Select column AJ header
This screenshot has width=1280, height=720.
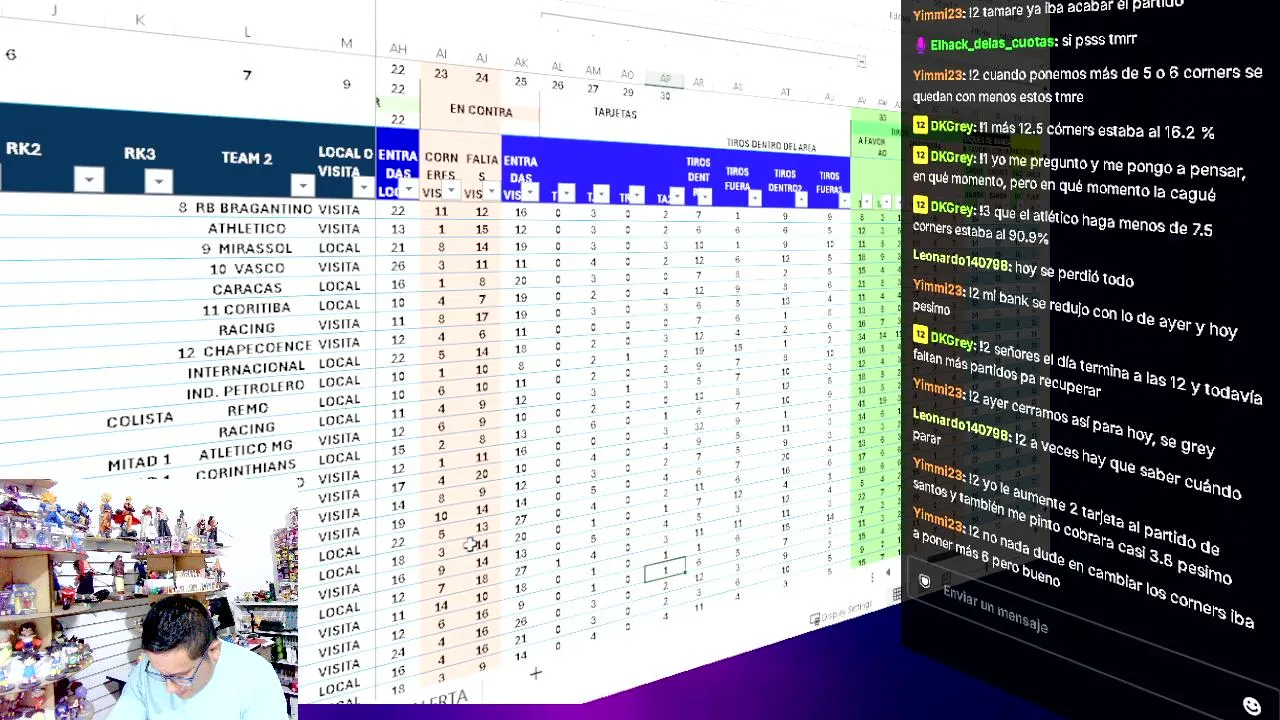tap(481, 59)
